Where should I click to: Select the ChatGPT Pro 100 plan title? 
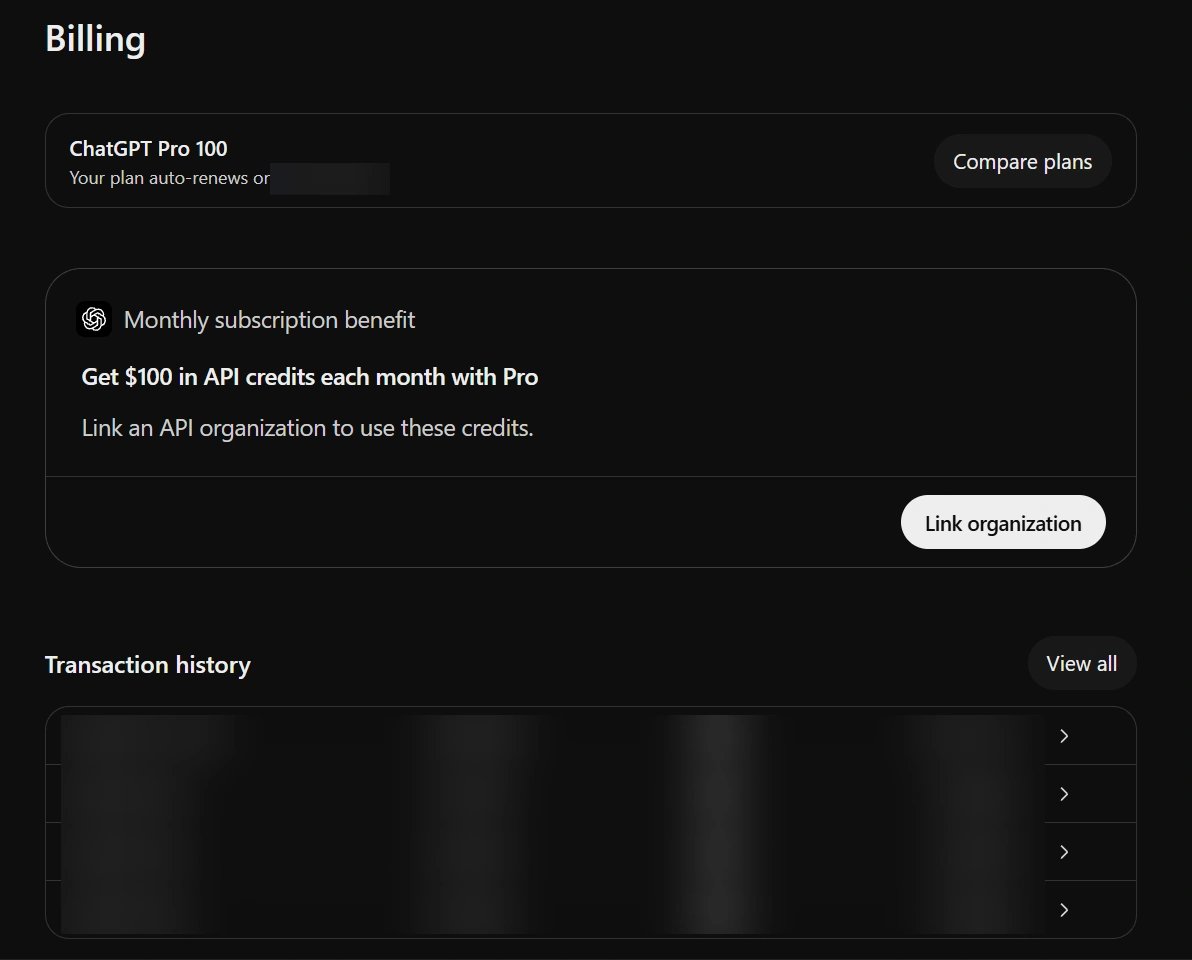[148, 148]
